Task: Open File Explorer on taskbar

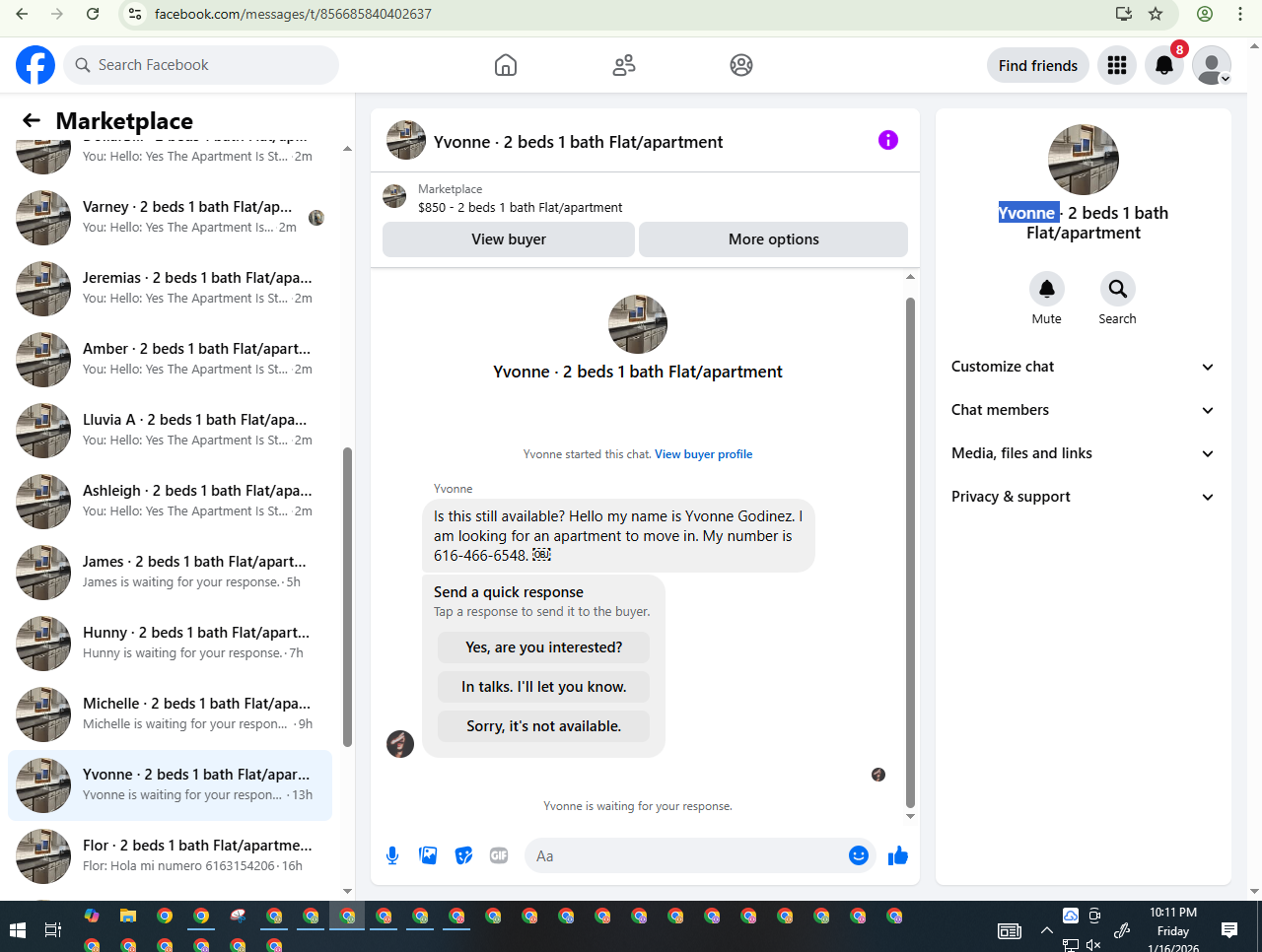Action: point(128,916)
